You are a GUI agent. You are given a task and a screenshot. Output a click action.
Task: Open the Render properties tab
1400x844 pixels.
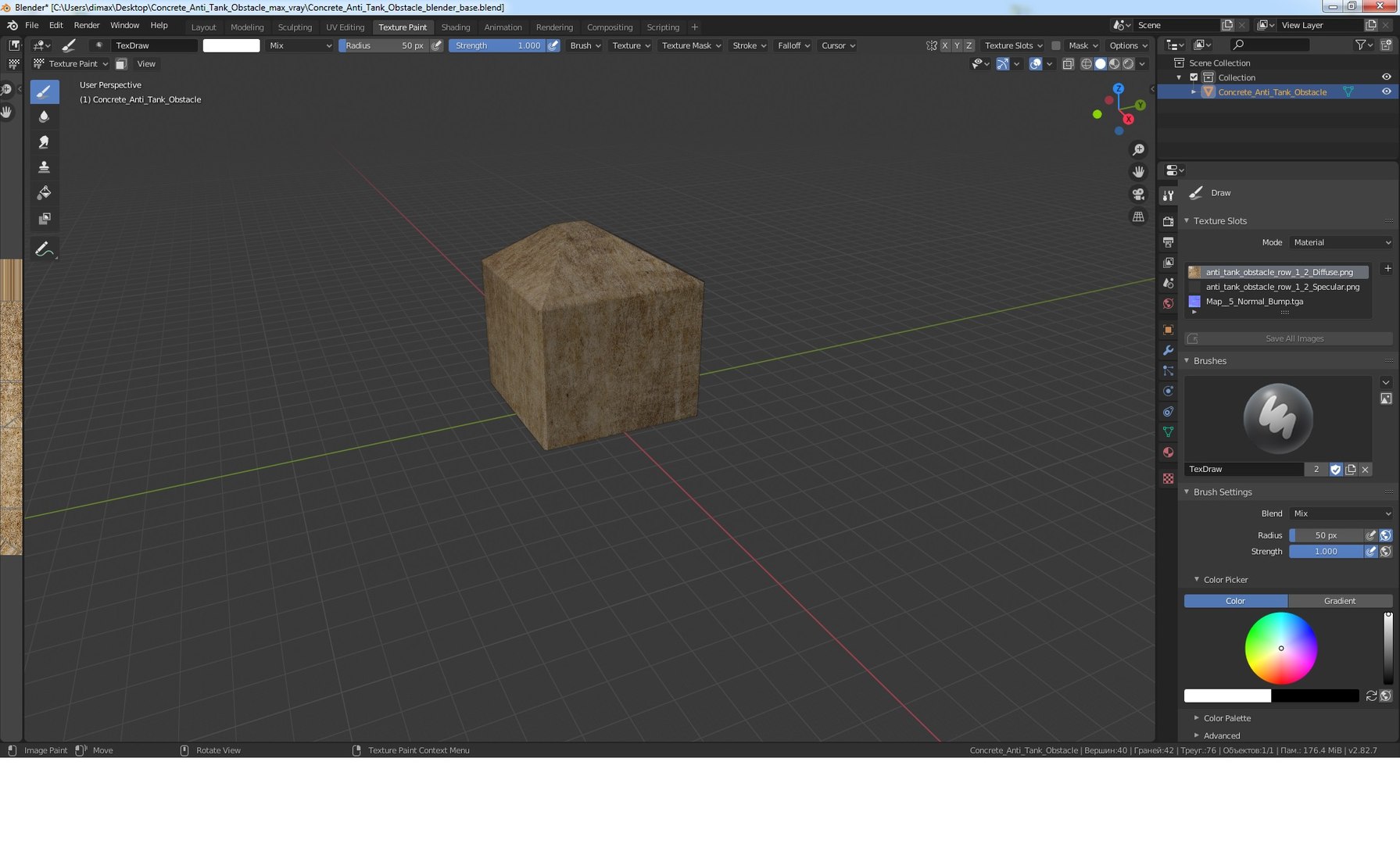tap(1168, 222)
